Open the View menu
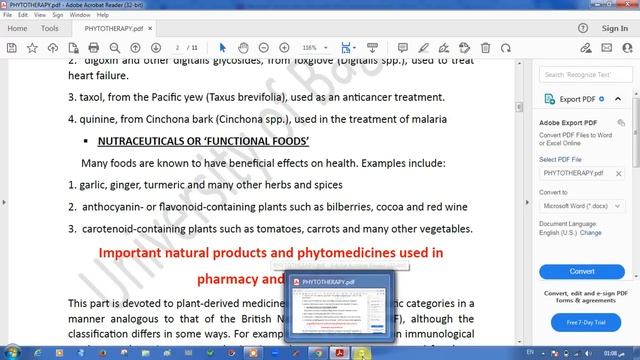The height and width of the screenshot is (360, 640). (40, 15)
